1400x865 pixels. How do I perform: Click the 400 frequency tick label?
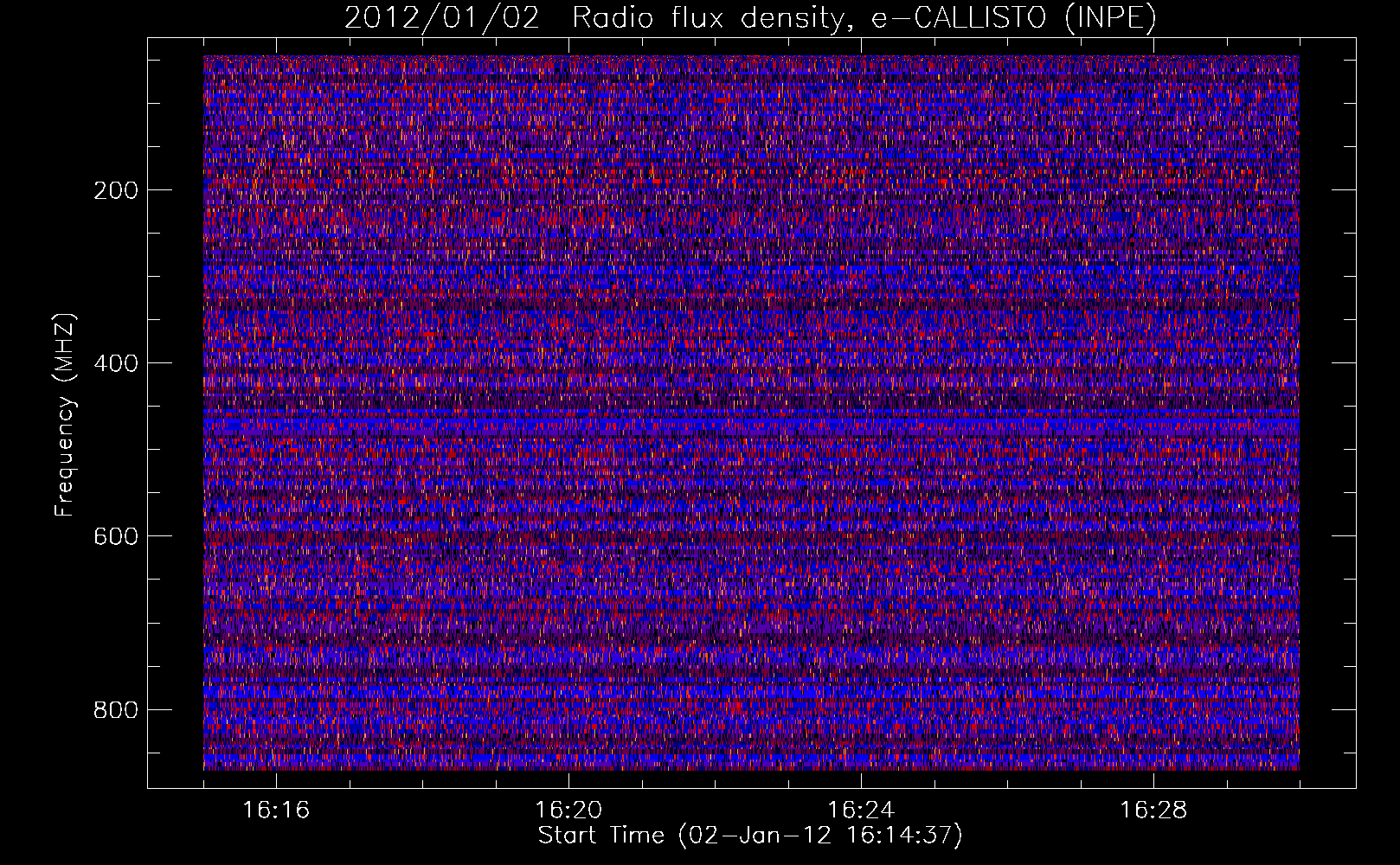116,363
